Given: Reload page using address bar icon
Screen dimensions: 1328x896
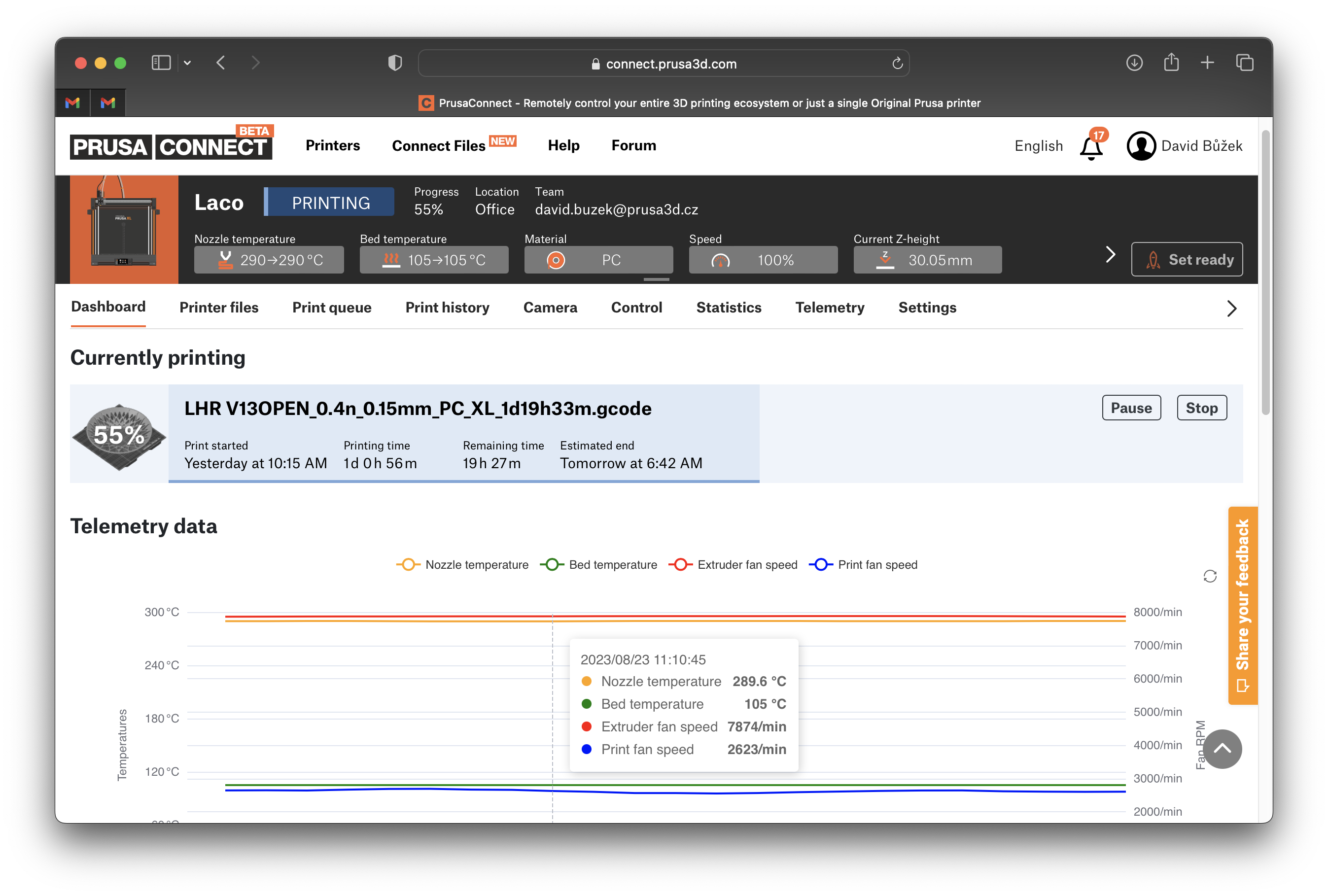Looking at the screenshot, I should [897, 64].
